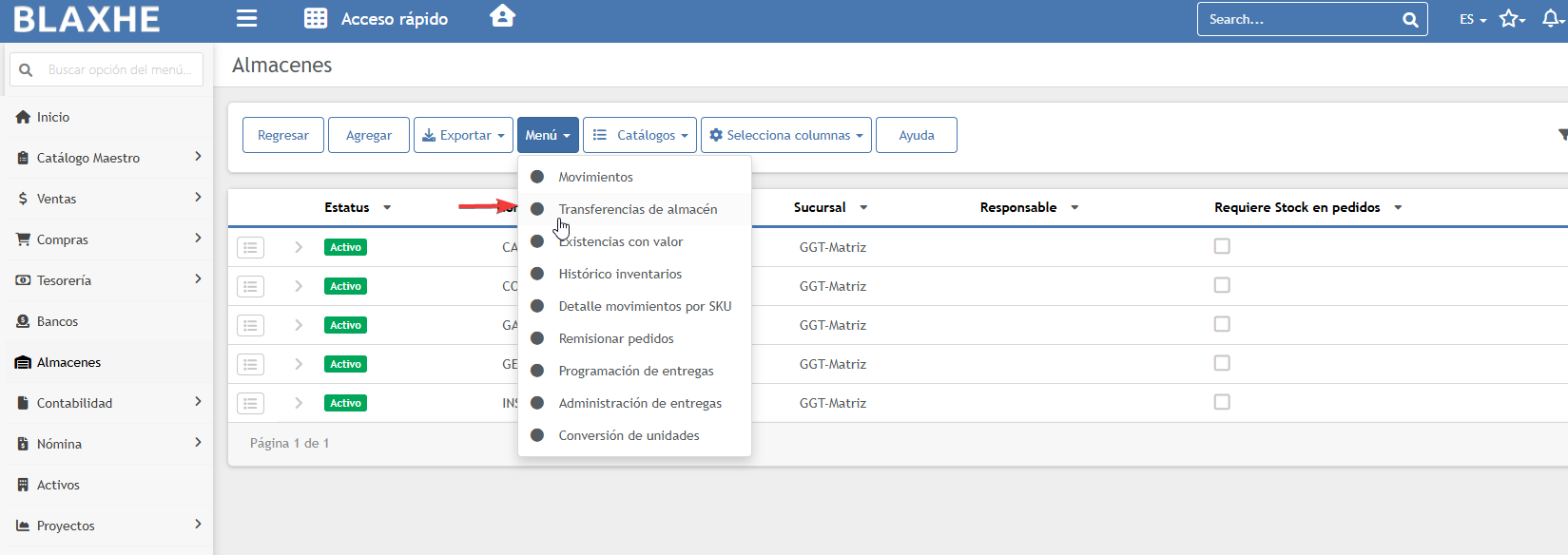Open row actions list icon for GA row
The width and height of the screenshot is (1568, 555).
click(x=250, y=325)
